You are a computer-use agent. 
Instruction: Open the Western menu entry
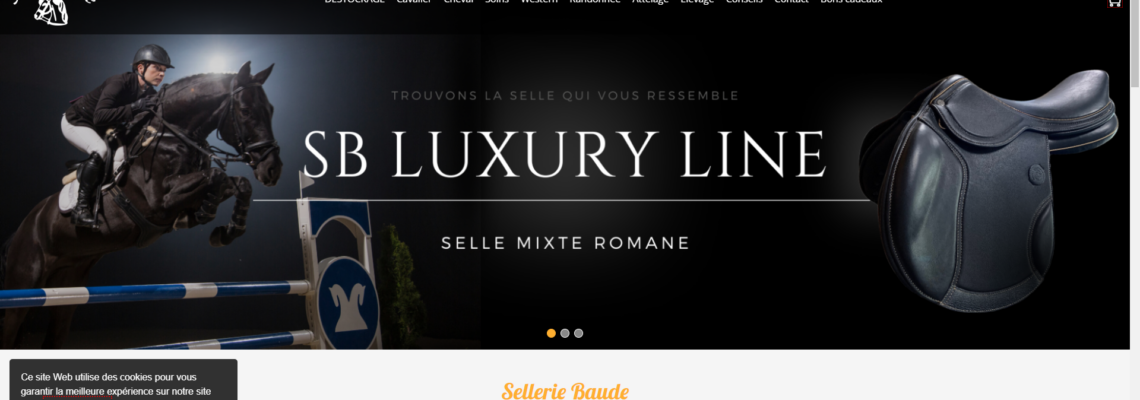coord(539,1)
